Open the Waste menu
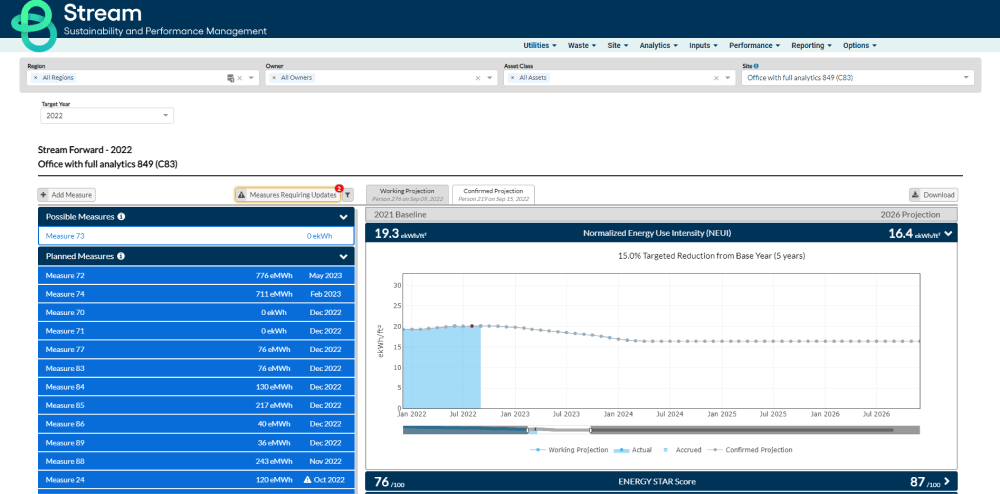Image resolution: width=1000 pixels, height=494 pixels. [x=582, y=46]
